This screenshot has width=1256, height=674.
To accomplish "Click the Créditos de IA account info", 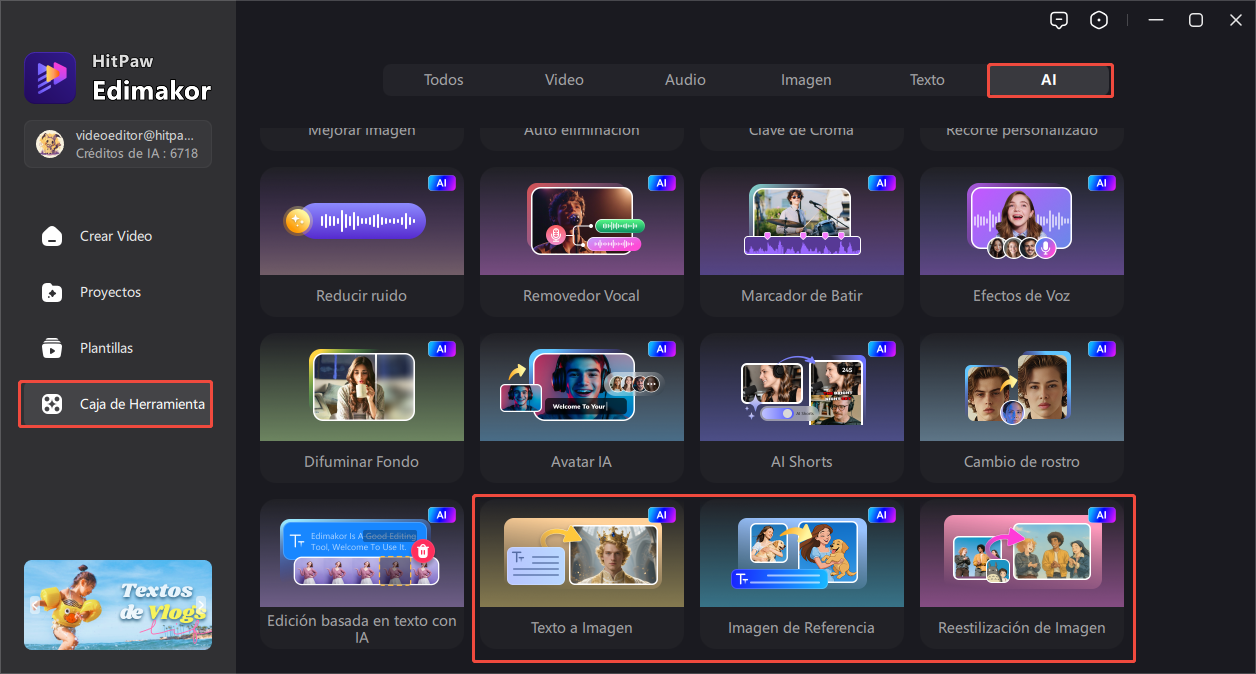I will click(x=137, y=153).
